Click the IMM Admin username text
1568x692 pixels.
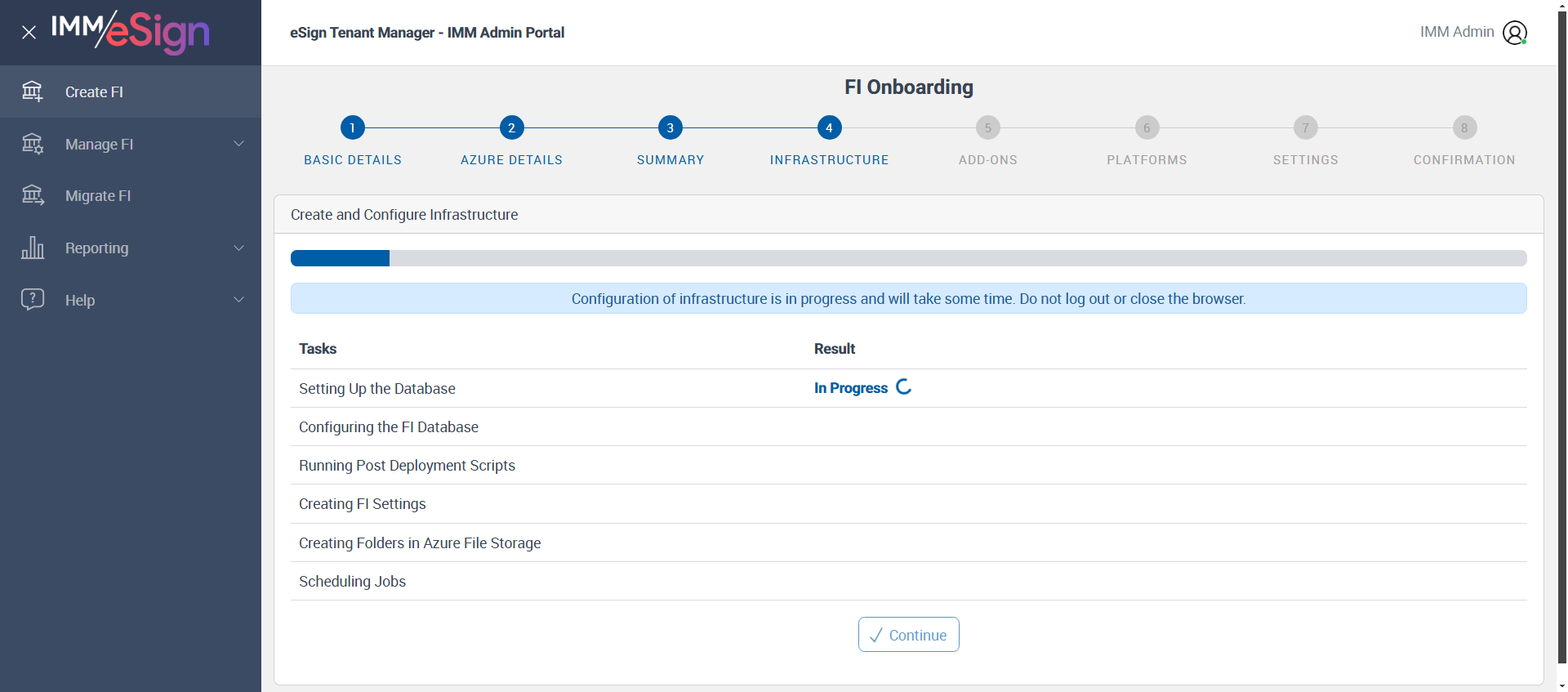[x=1456, y=32]
